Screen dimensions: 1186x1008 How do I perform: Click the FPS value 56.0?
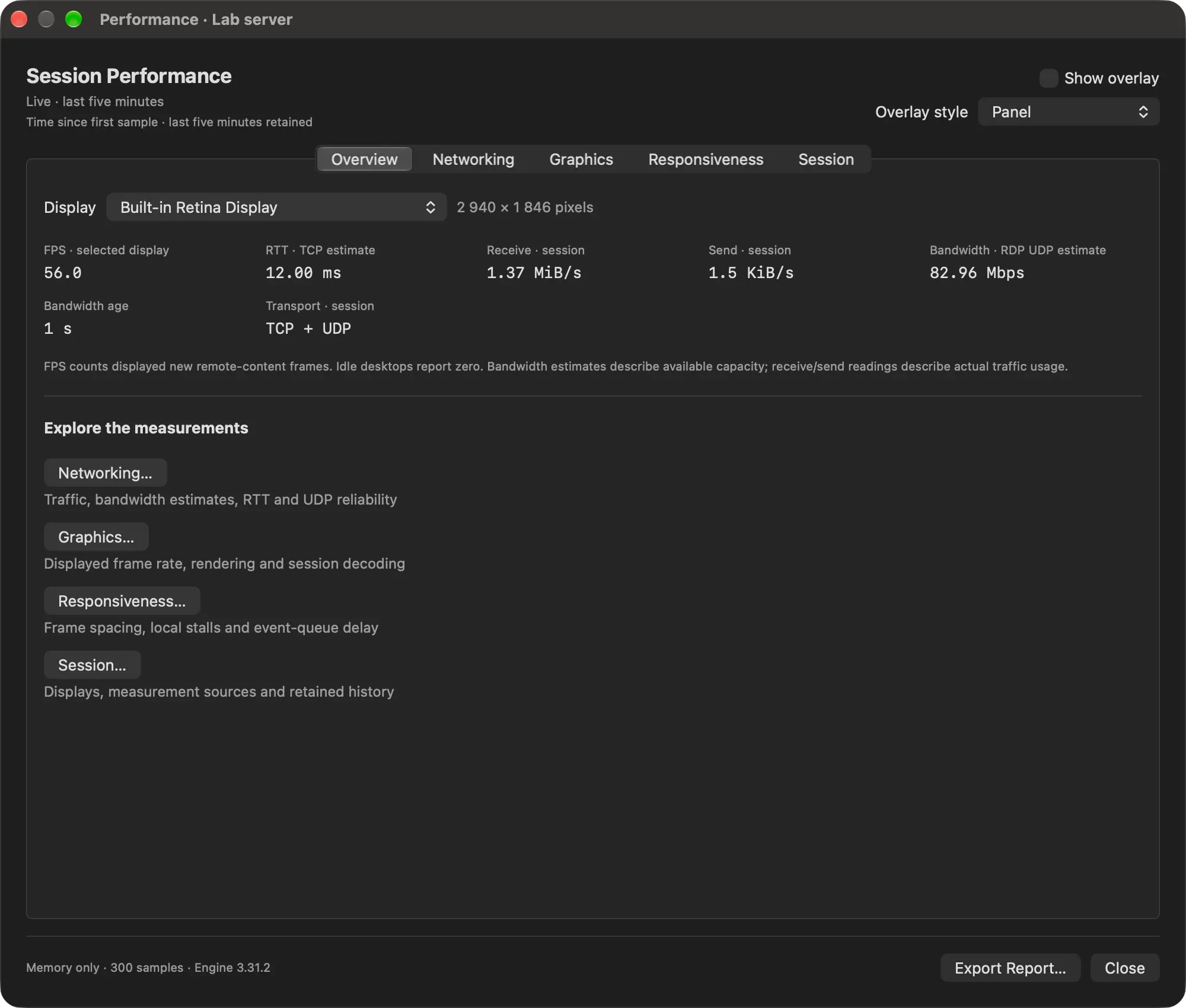click(63, 273)
